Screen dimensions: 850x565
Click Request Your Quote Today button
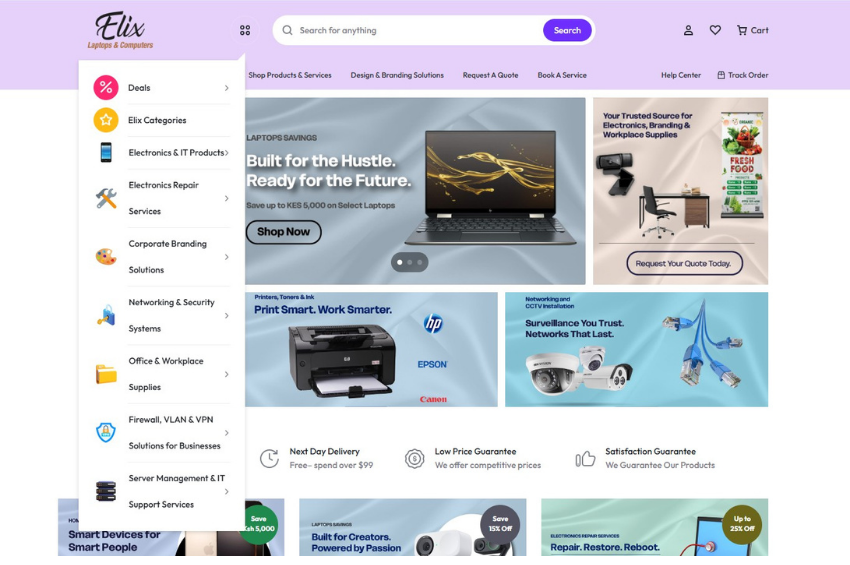coord(684,263)
